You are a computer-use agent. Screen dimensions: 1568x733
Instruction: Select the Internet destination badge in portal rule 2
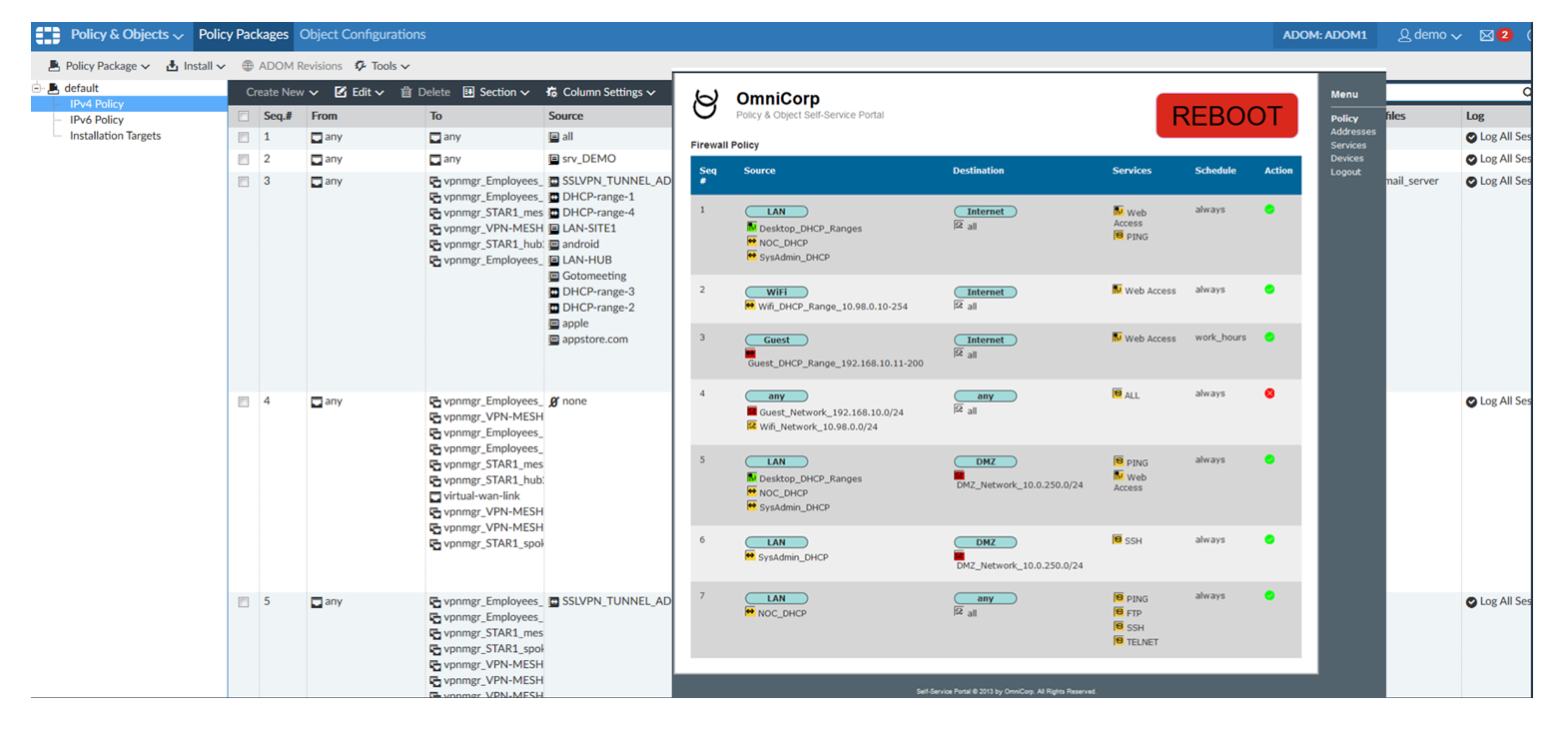click(x=986, y=293)
